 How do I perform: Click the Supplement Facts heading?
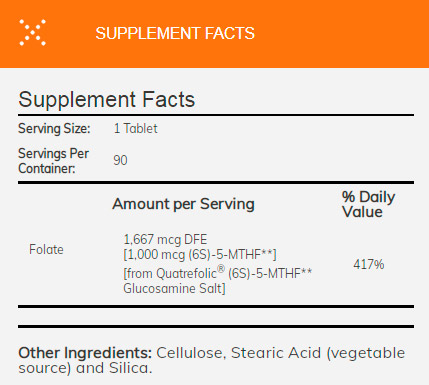point(107,99)
